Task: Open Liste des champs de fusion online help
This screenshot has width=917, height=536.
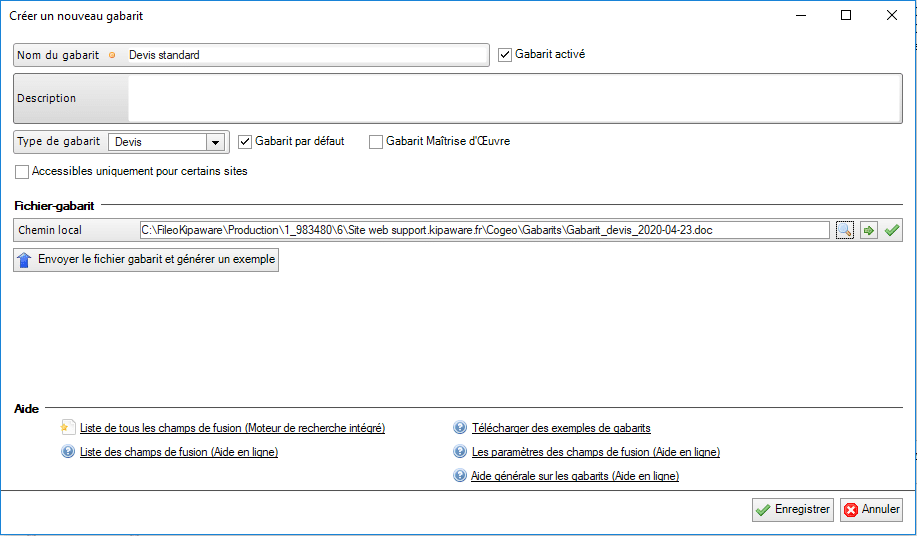Action: click(179, 452)
